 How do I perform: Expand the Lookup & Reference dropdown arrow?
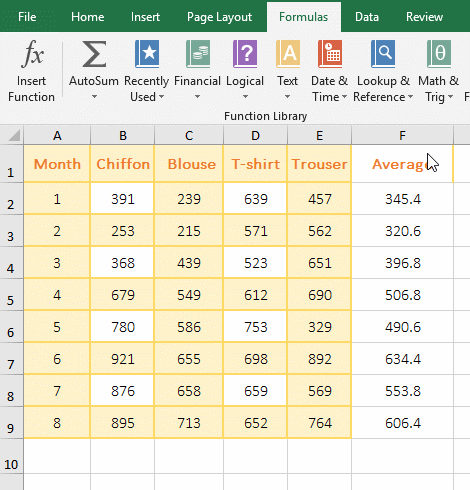pos(410,97)
